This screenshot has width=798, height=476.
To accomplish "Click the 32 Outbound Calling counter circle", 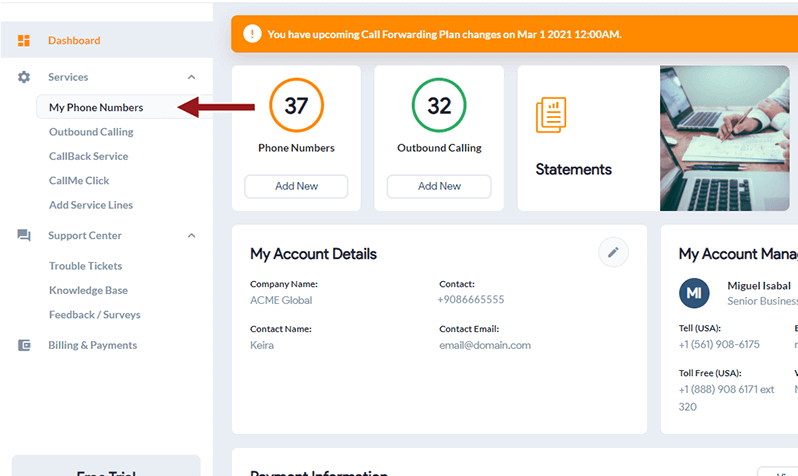I will (439, 105).
